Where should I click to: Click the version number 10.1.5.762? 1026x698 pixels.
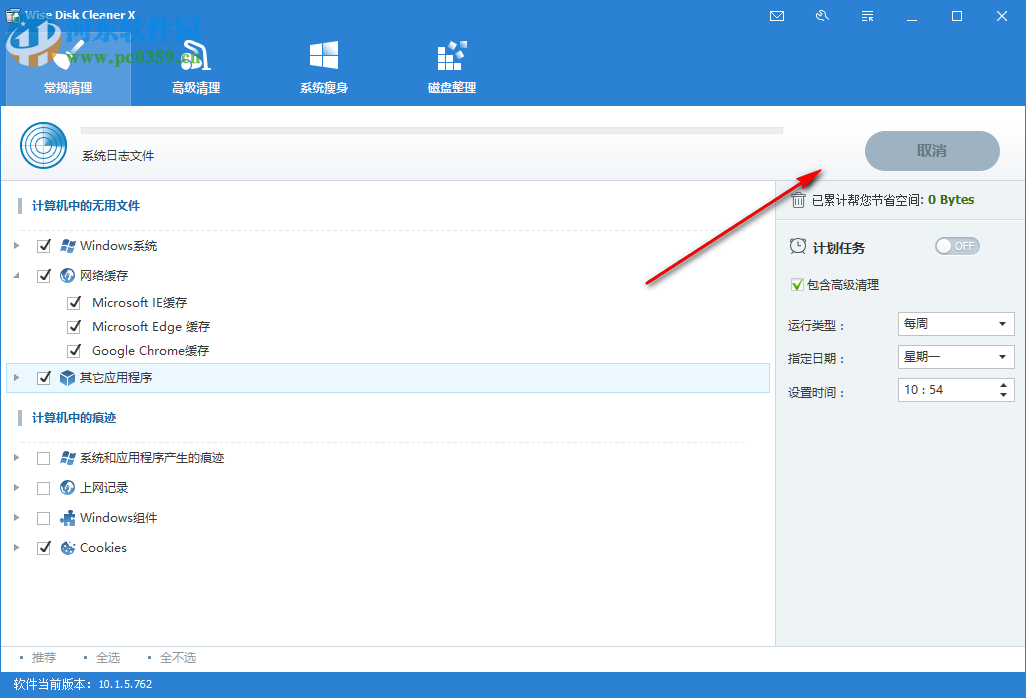125,684
